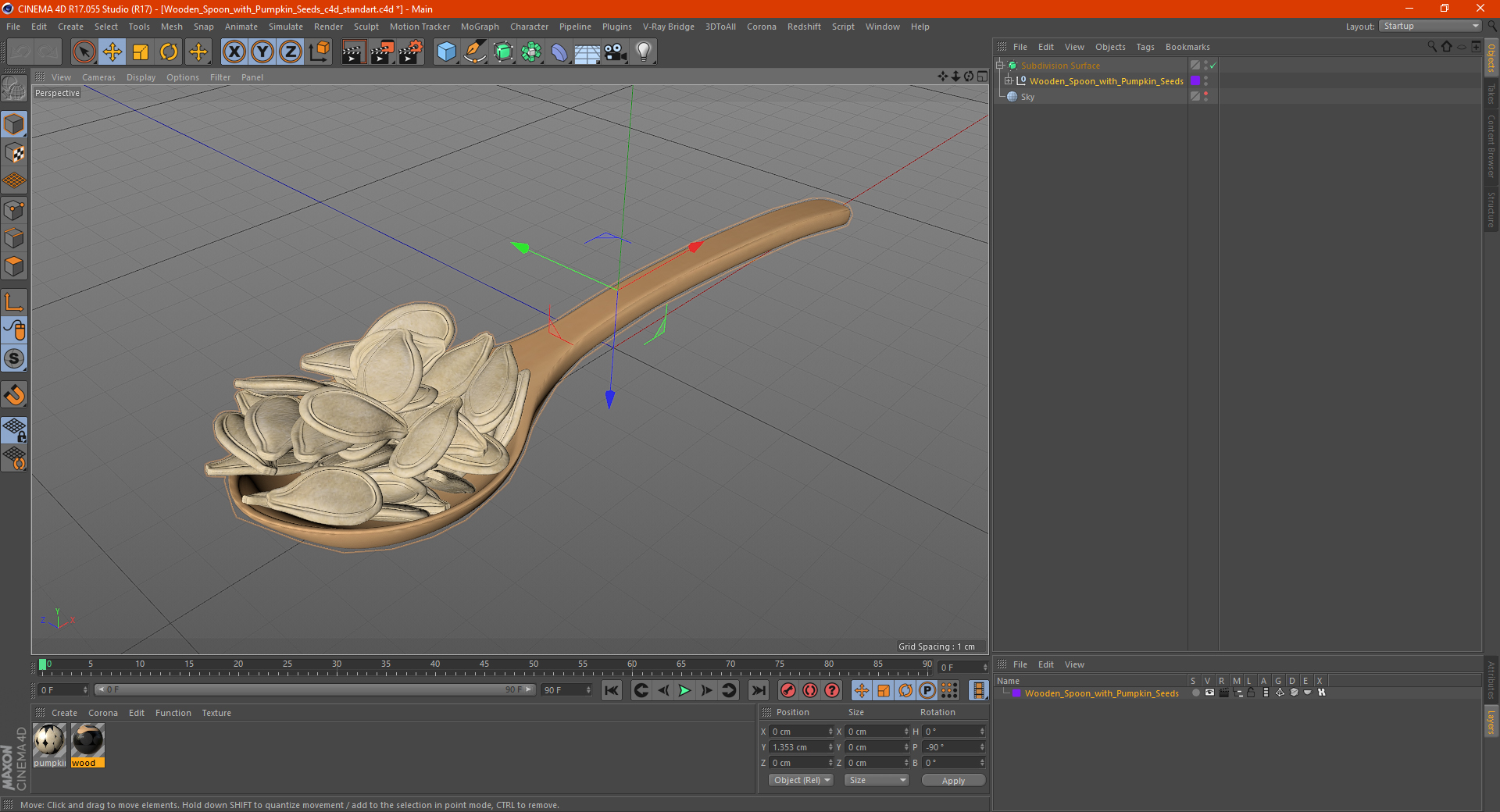The image size is (1500, 812).
Task: Toggle layer solo dot
Action: pyautogui.click(x=1195, y=693)
